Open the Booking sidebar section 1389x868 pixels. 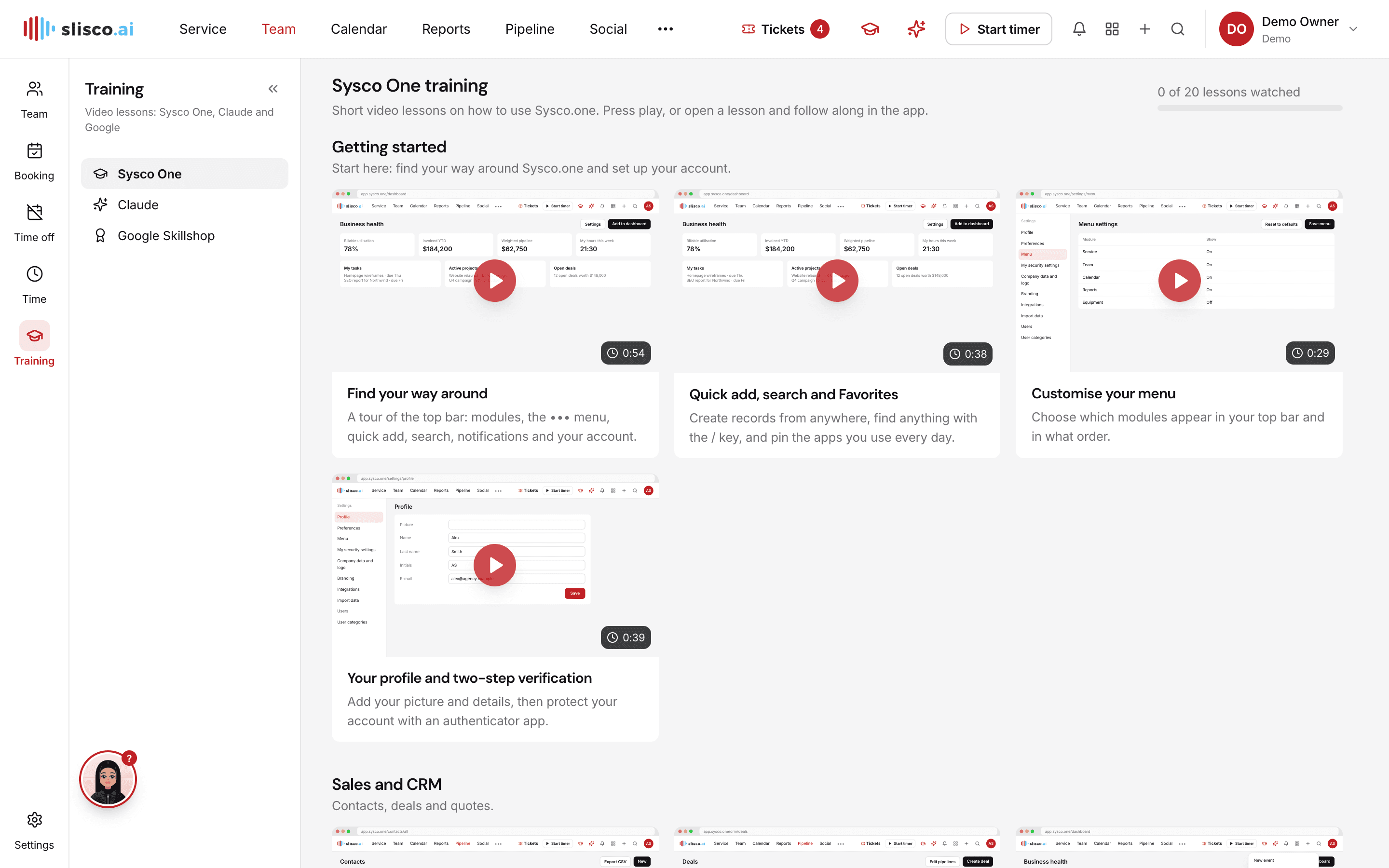(x=34, y=162)
